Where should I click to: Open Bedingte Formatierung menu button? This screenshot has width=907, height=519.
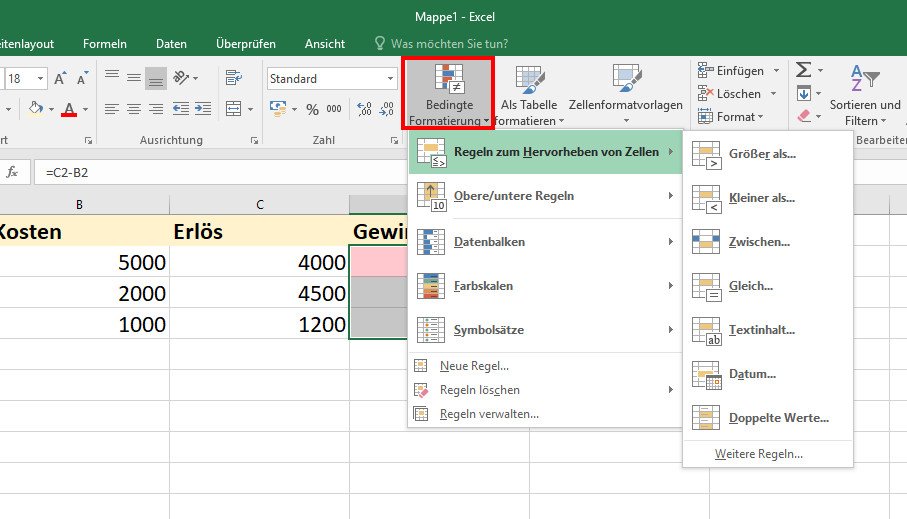[448, 94]
